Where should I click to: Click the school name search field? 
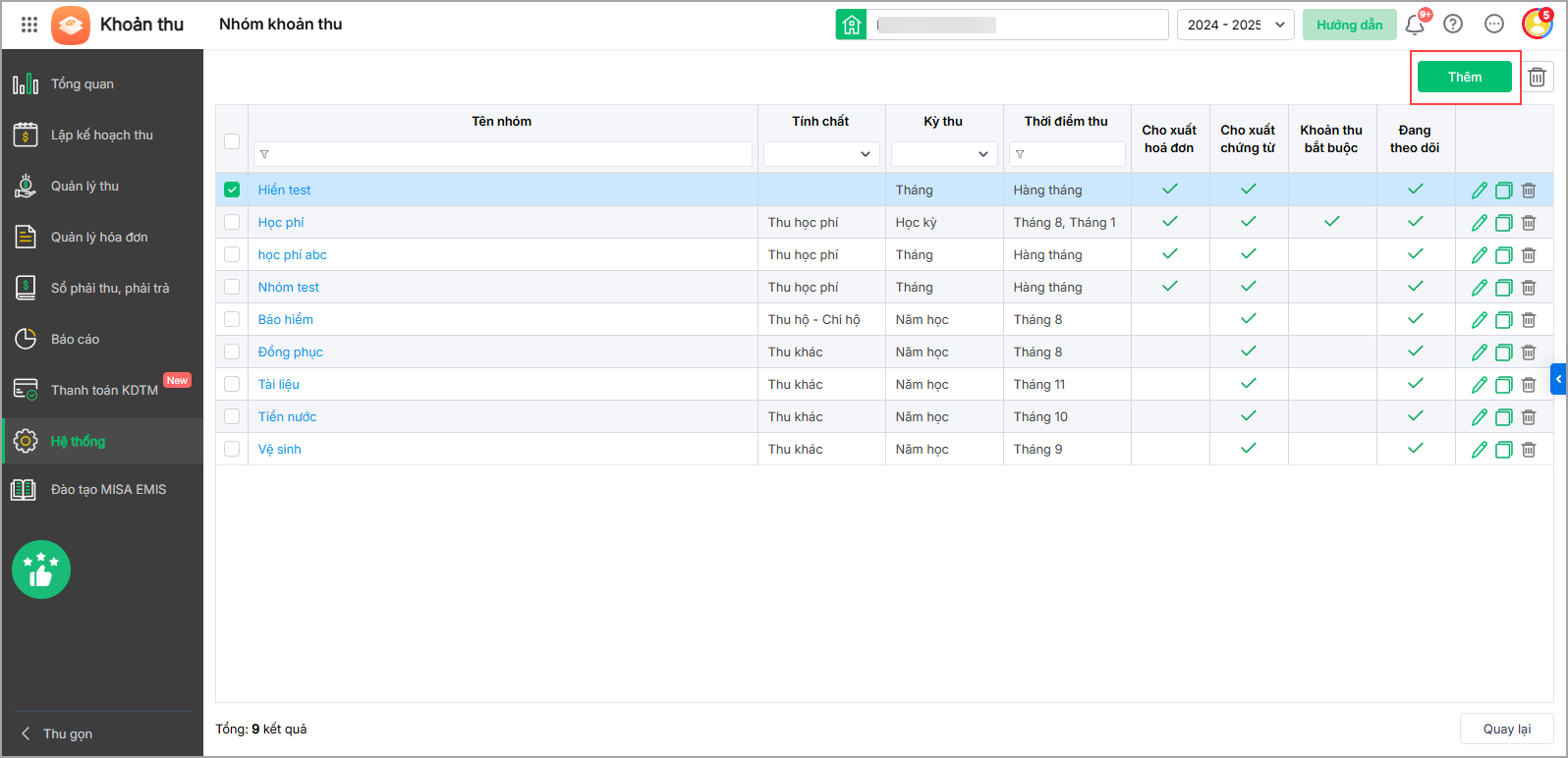pos(1017,25)
